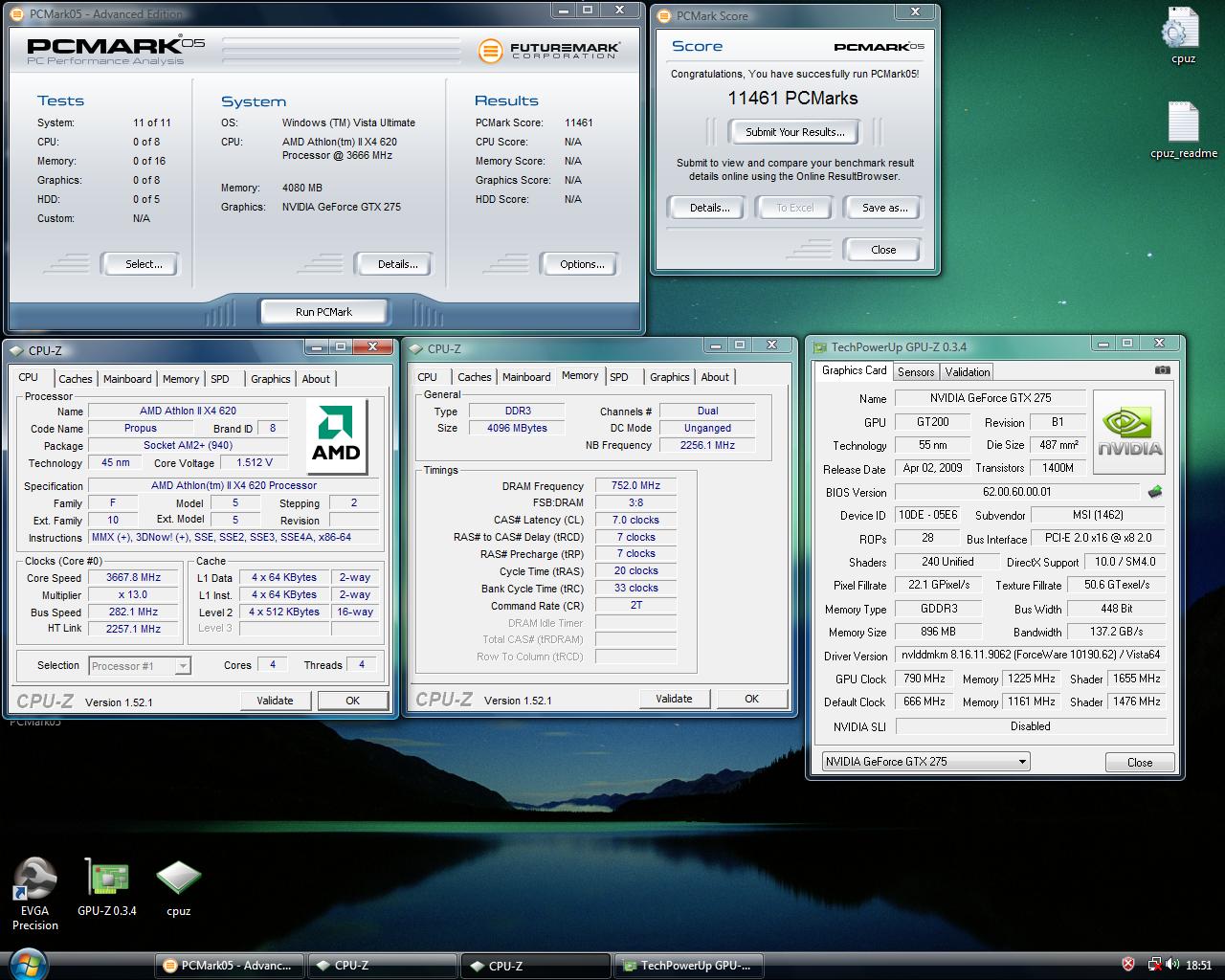Click the NVIDIA logo in GPU-Z
Image resolution: width=1225 pixels, height=980 pixels.
point(1129,432)
